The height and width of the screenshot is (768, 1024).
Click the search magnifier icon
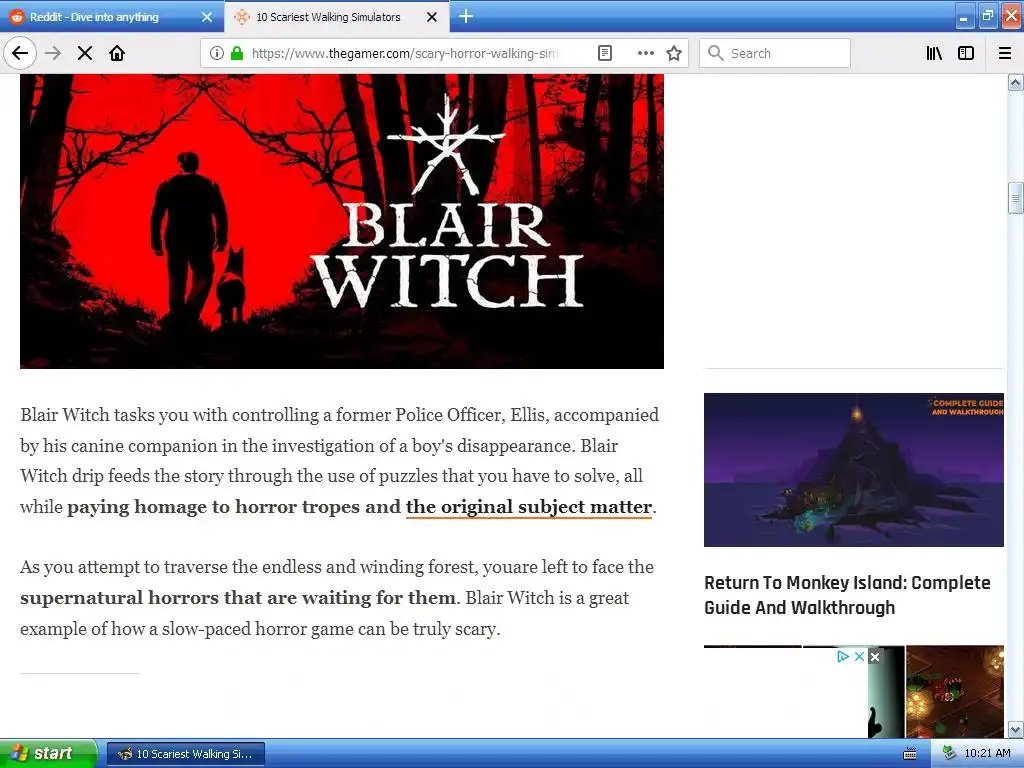716,53
